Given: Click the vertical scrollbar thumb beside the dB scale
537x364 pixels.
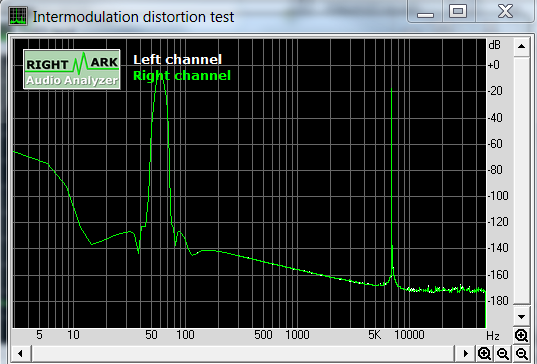Looking at the screenshot, I should (521, 181).
